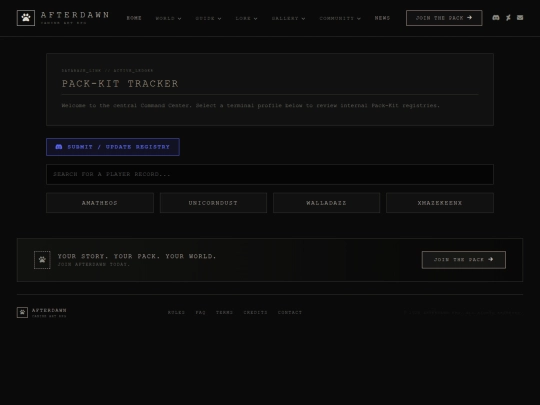Click Join the Pack button in banner
Viewport: 540px width, 405px height.
coord(464,260)
